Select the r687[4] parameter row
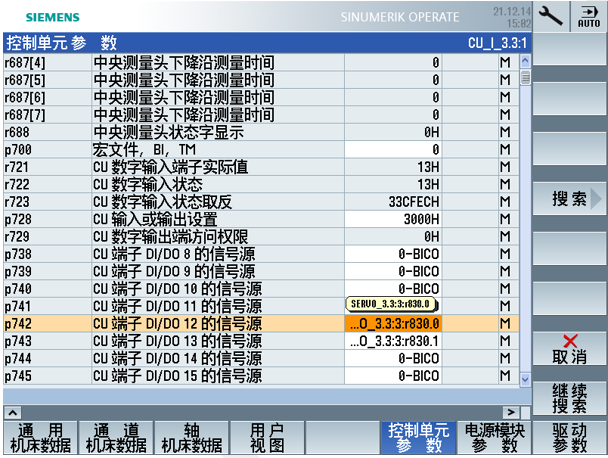608x458 pixels. (x=261, y=62)
